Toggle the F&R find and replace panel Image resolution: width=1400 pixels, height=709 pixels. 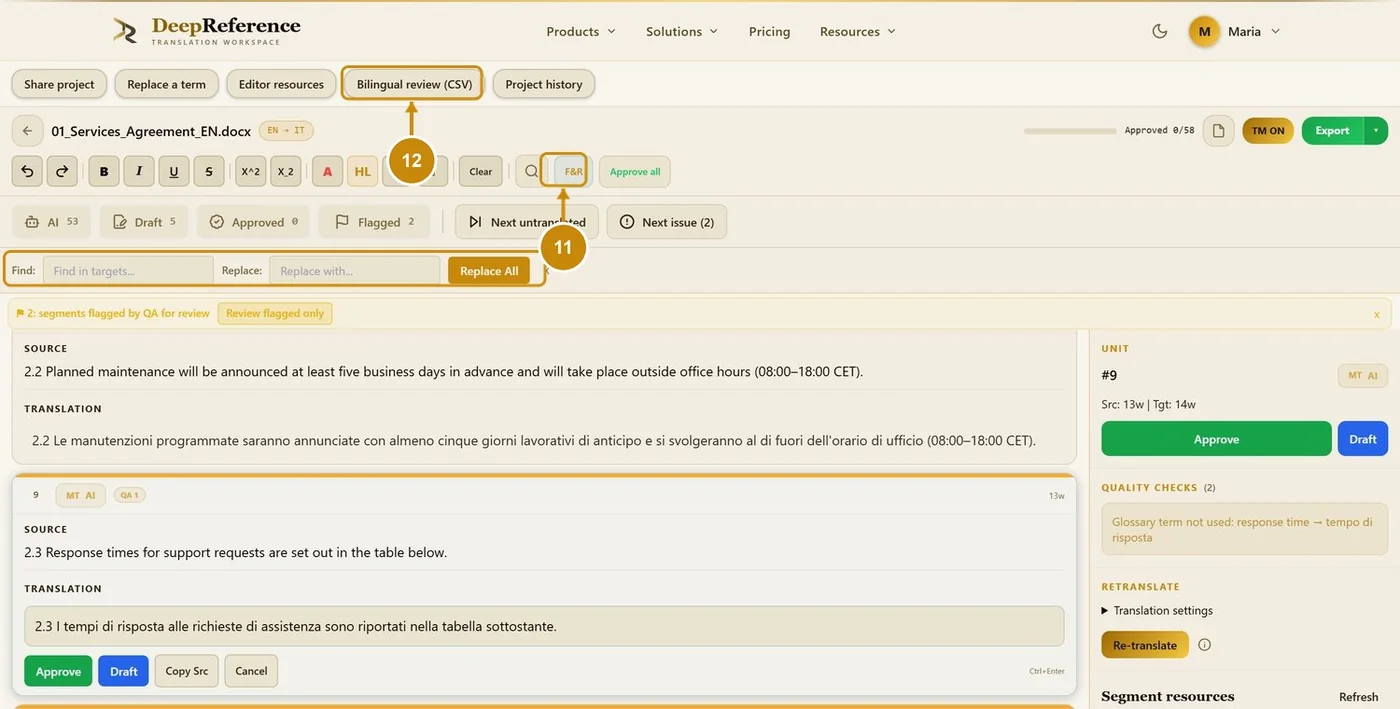point(573,171)
